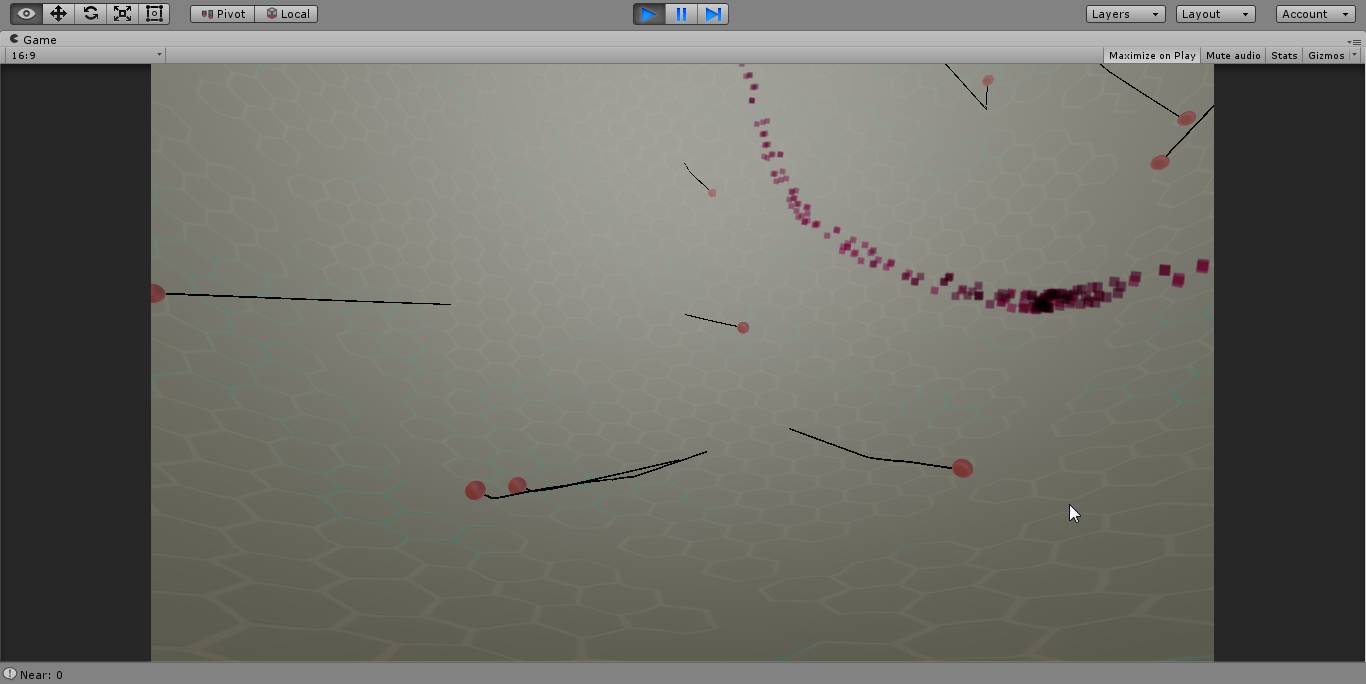This screenshot has width=1366, height=684.
Task: Toggle Gizmos in Game view
Action: point(1326,55)
